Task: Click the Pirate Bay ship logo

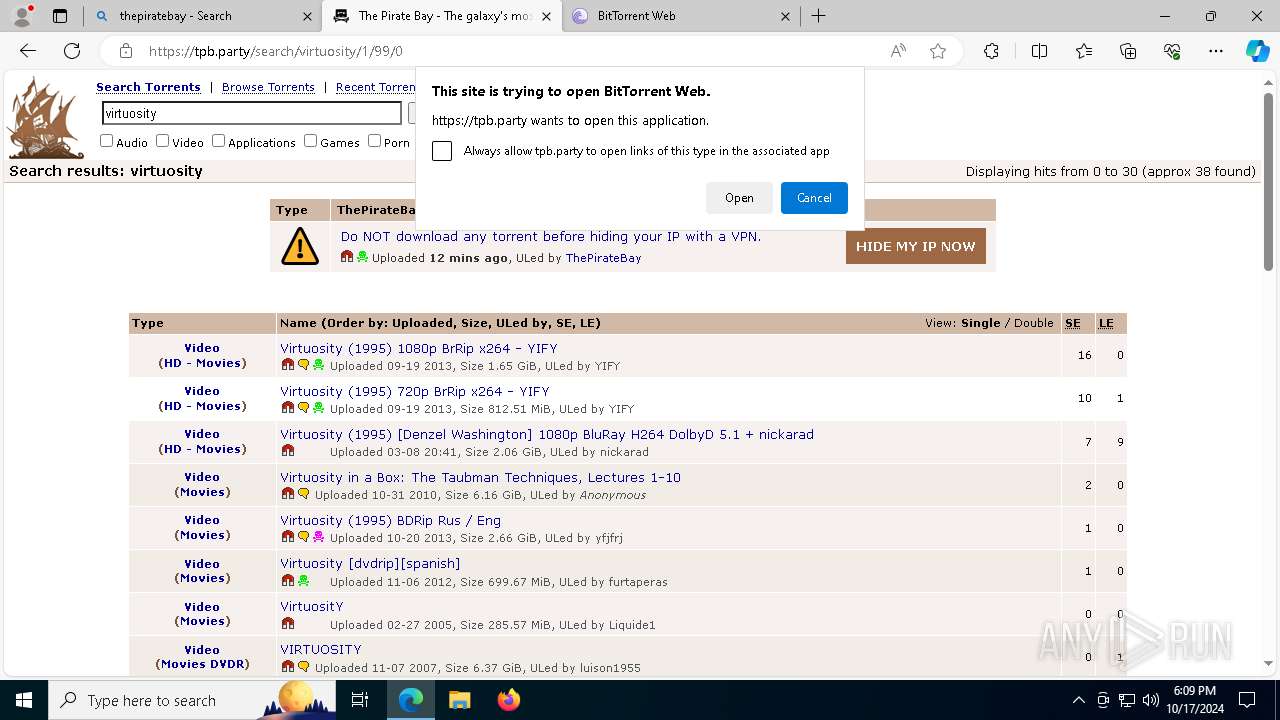Action: [46, 118]
